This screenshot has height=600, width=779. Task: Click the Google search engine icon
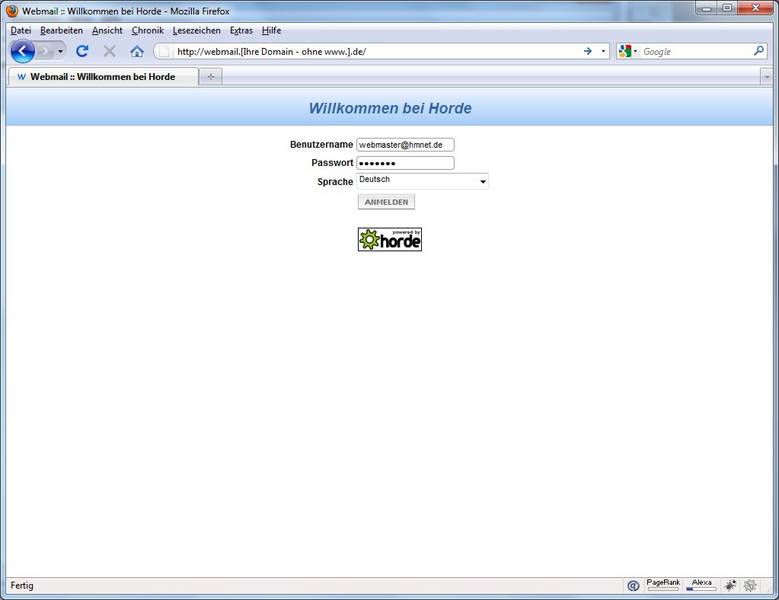click(624, 51)
